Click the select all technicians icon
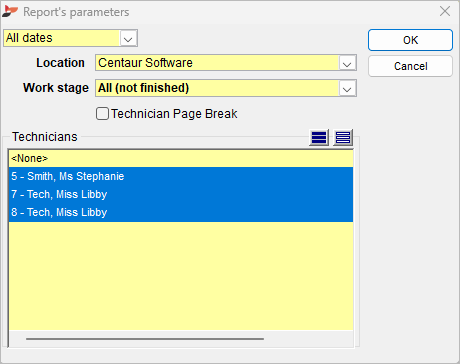The height and width of the screenshot is (364, 460). pos(319,137)
